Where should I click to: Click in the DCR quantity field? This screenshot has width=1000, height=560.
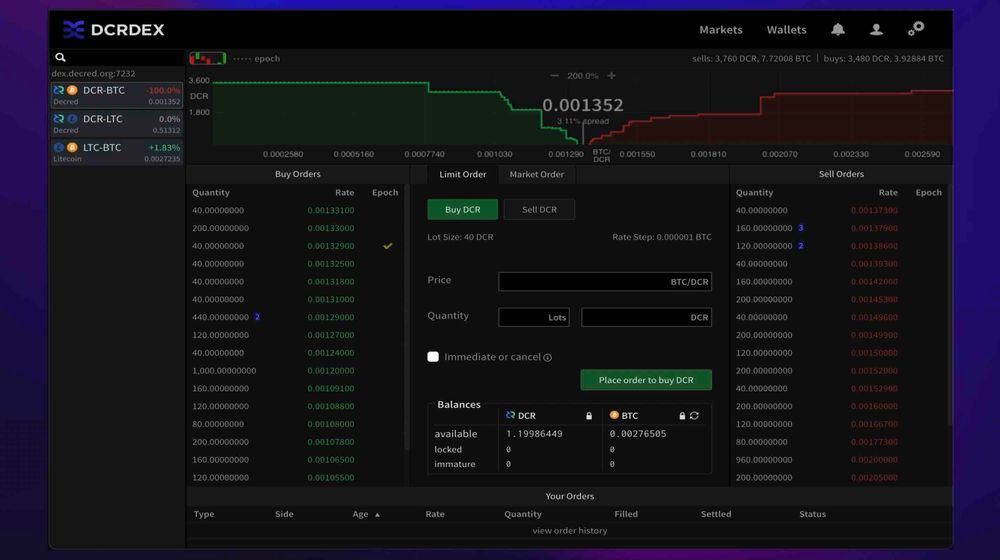647,317
